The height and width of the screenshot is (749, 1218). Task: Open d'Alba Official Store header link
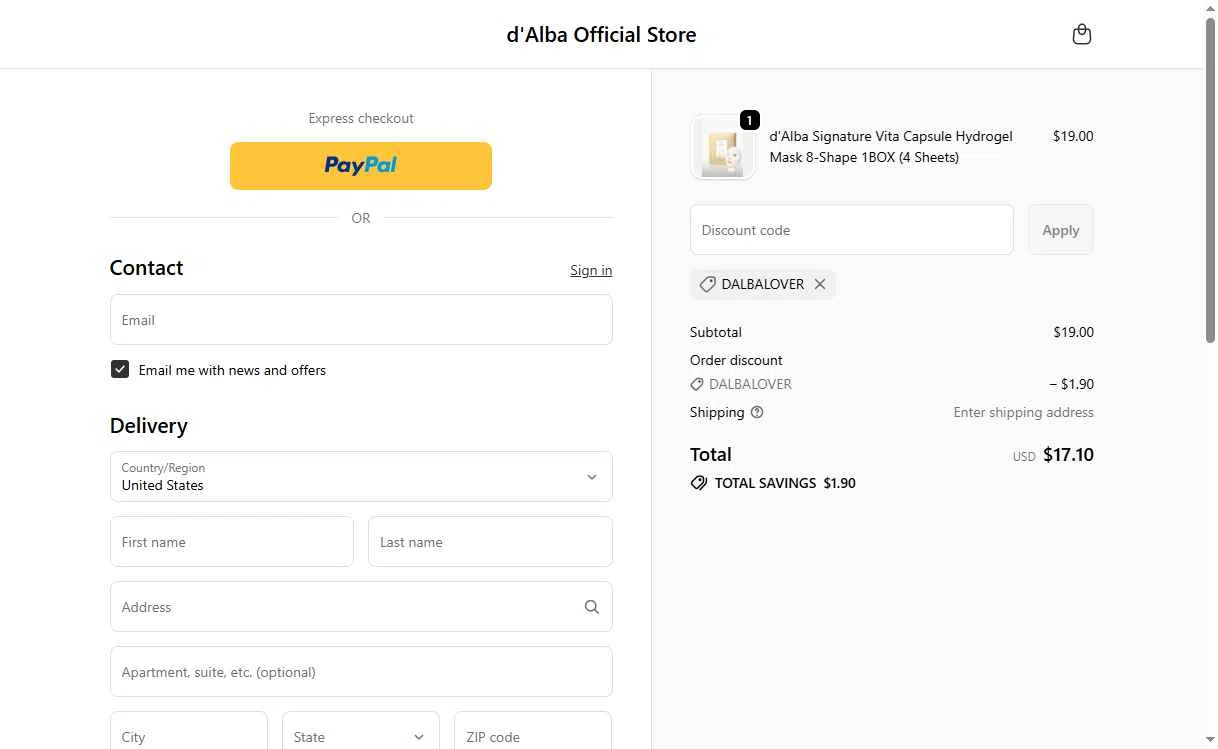tap(602, 35)
